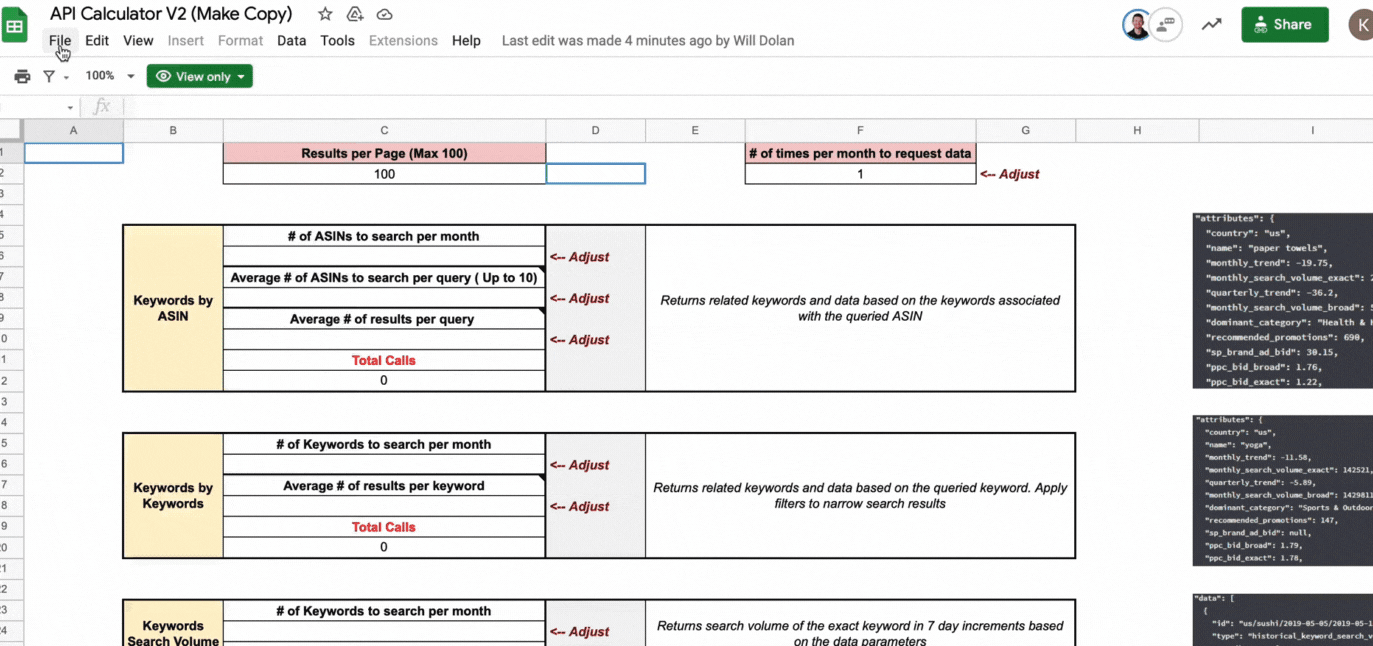This screenshot has width=1373, height=646.
Task: Click the yoga JSON code image
Action: click(x=1283, y=489)
